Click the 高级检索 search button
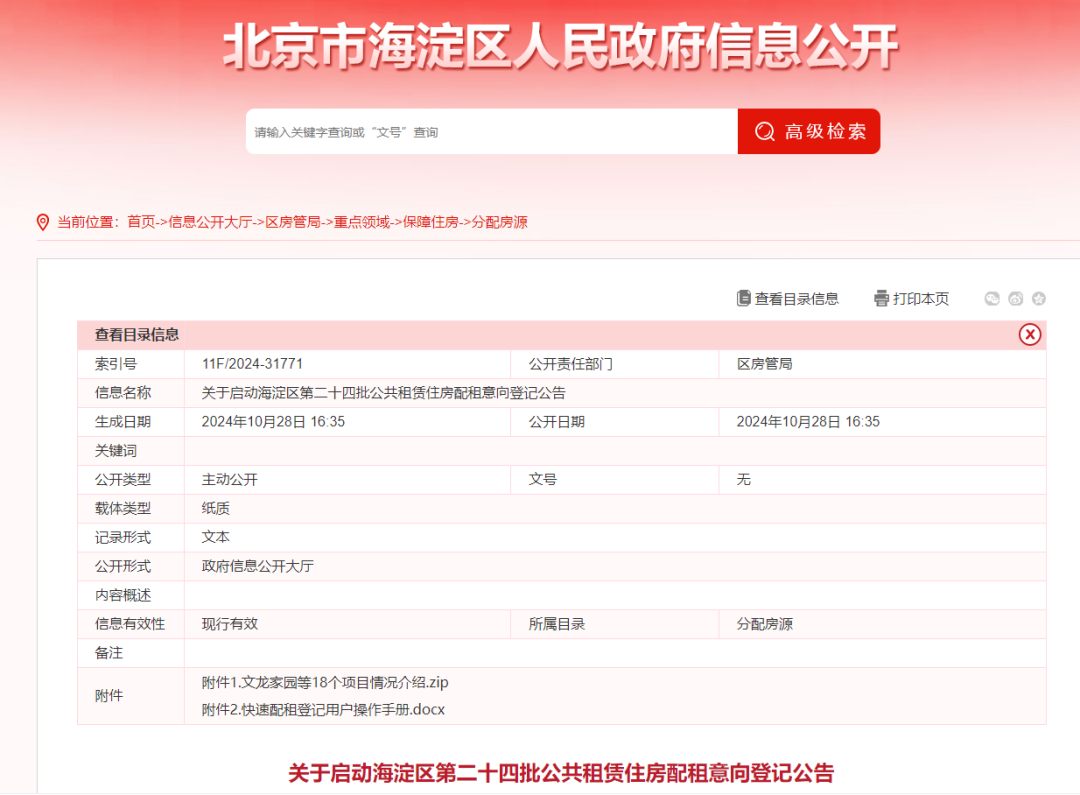 [x=809, y=131]
